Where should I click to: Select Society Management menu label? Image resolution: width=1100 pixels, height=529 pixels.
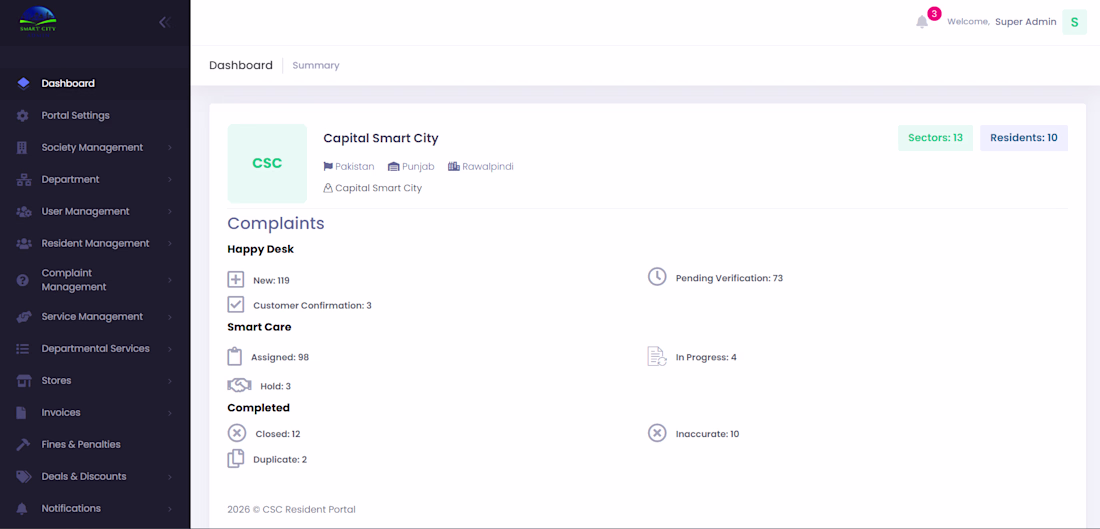[x=92, y=147]
